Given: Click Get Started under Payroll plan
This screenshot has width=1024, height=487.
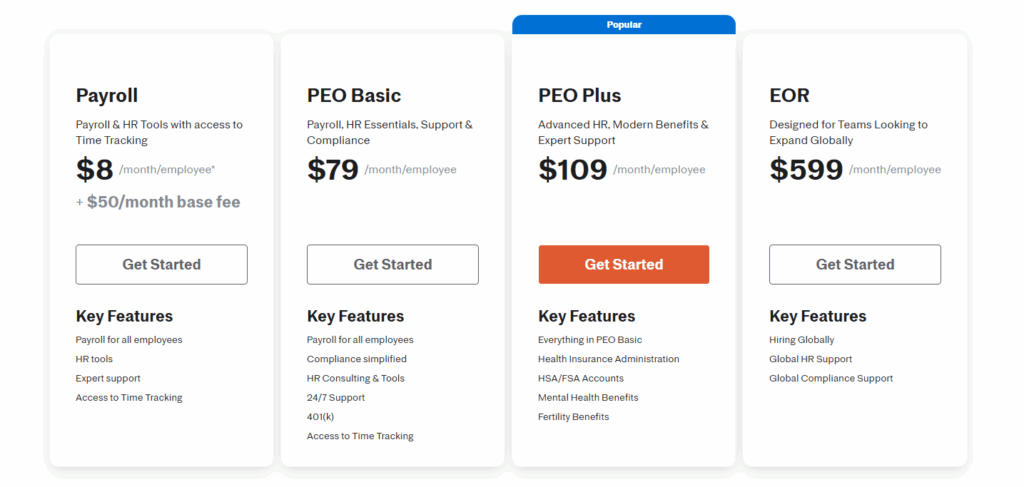Looking at the screenshot, I should 161,264.
